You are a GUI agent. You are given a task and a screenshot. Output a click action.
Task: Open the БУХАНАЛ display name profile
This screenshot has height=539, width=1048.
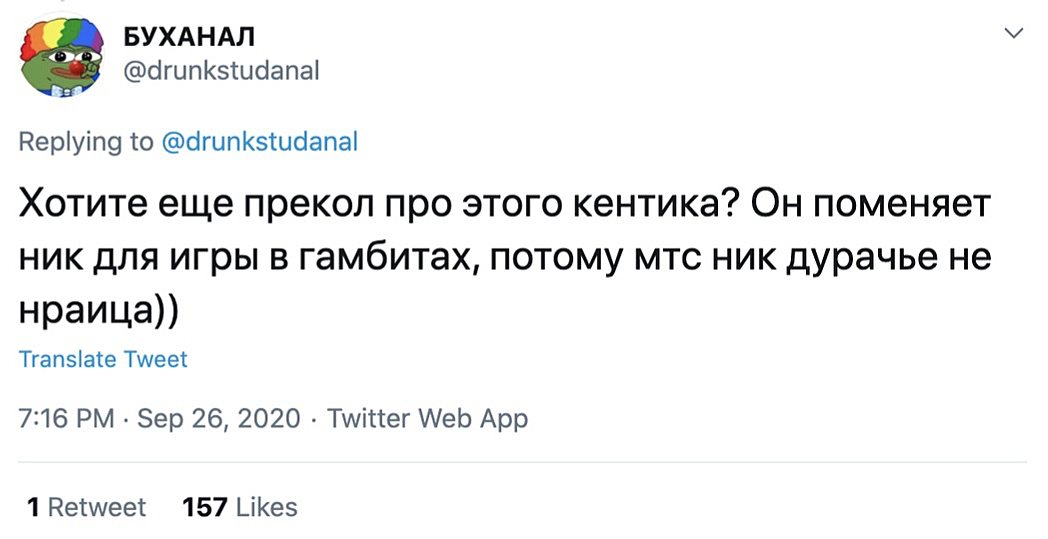[188, 37]
